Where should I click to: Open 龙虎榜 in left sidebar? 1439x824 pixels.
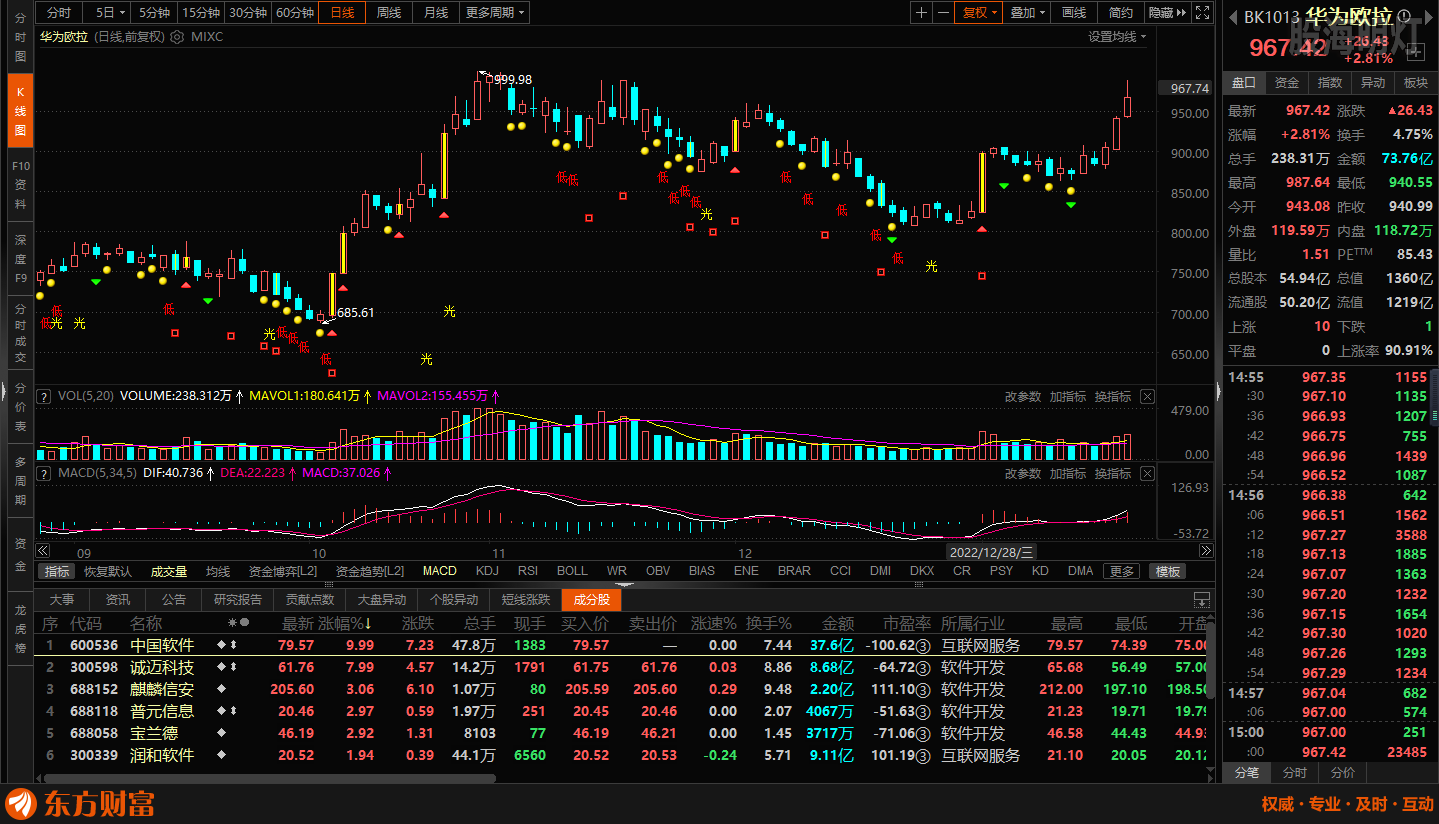[x=20, y=628]
